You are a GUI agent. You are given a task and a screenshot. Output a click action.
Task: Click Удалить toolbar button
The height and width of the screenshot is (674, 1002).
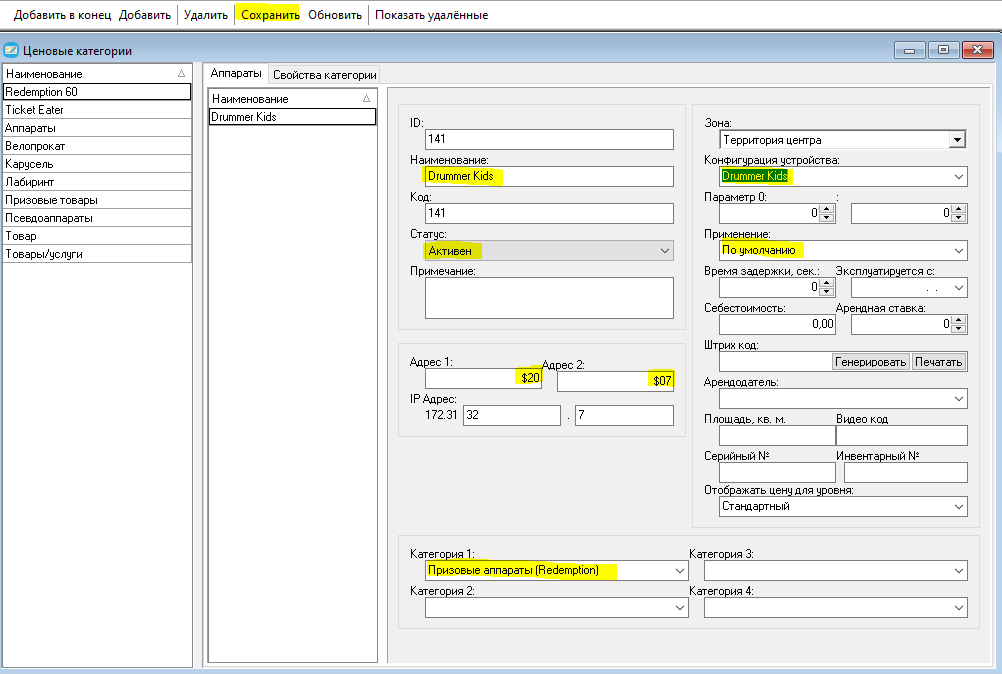coord(206,15)
